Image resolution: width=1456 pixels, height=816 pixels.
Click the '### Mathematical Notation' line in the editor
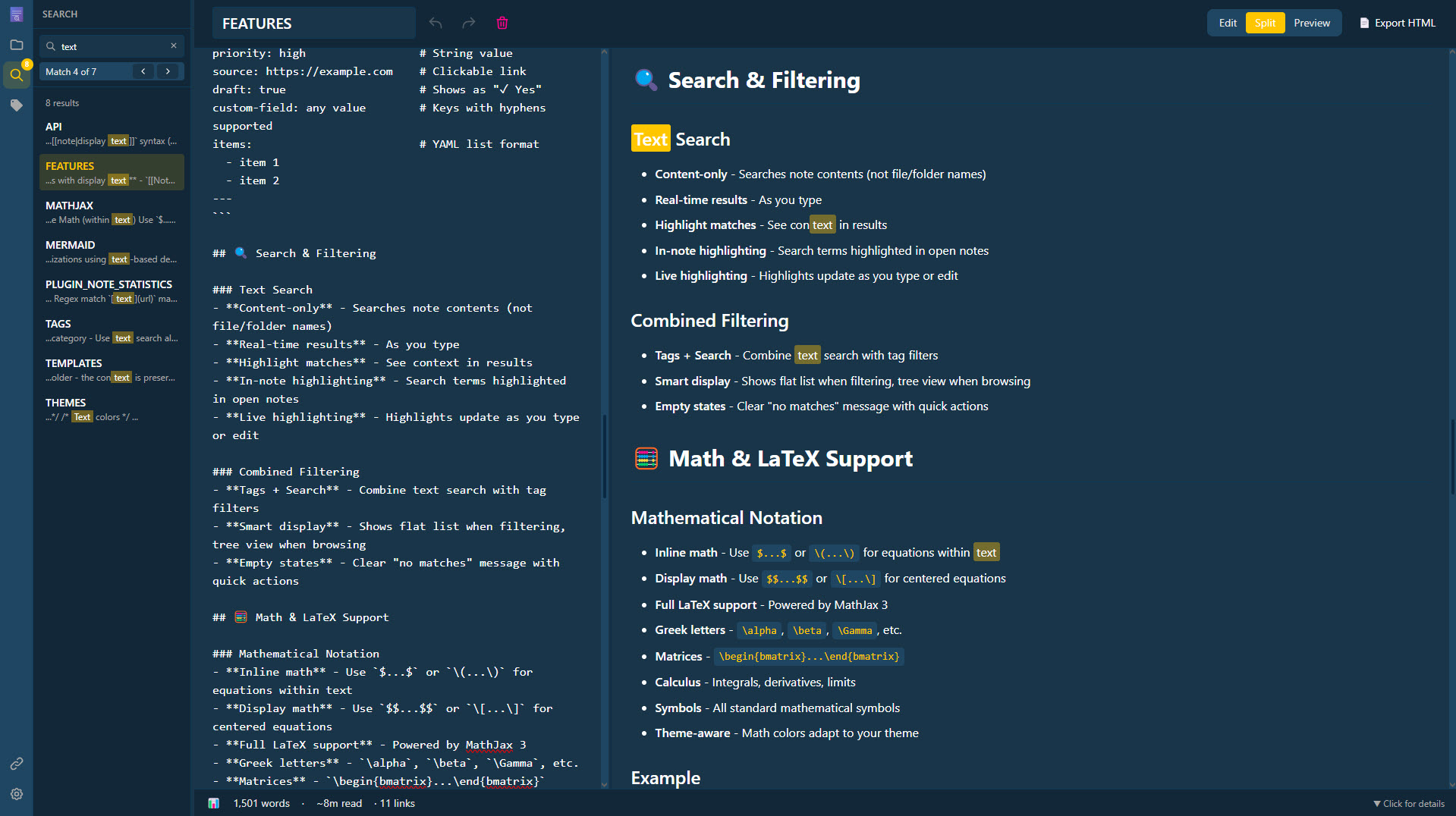click(296, 654)
